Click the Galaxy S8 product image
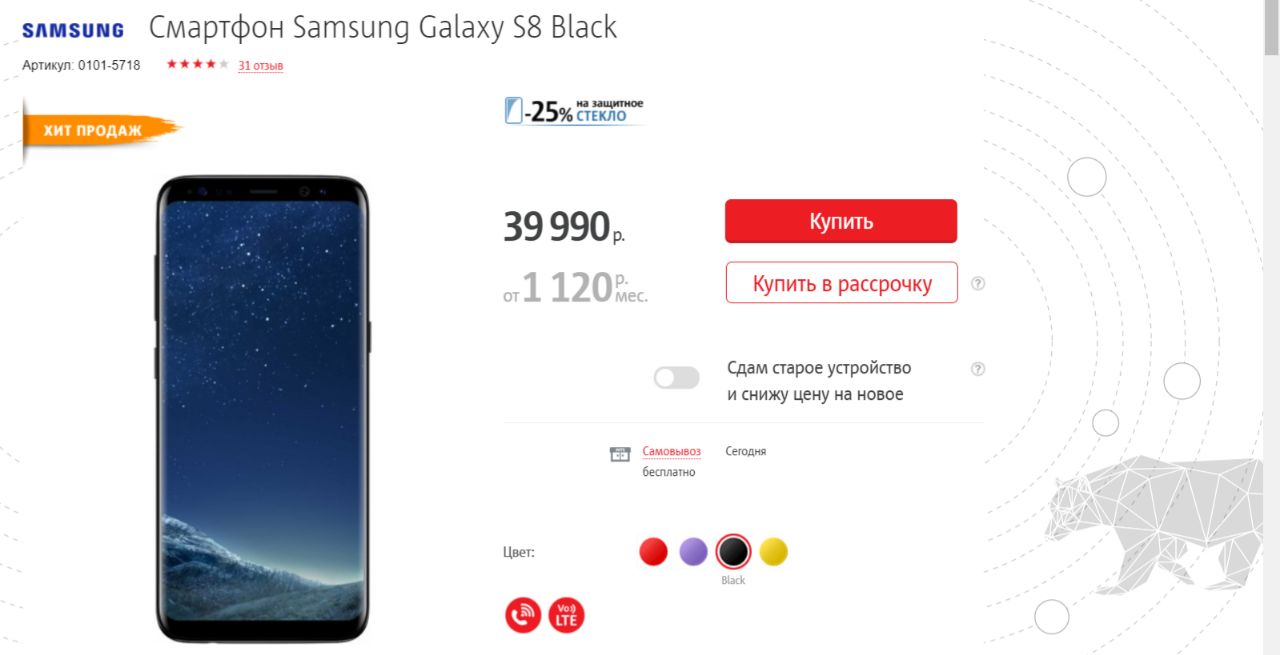 263,410
